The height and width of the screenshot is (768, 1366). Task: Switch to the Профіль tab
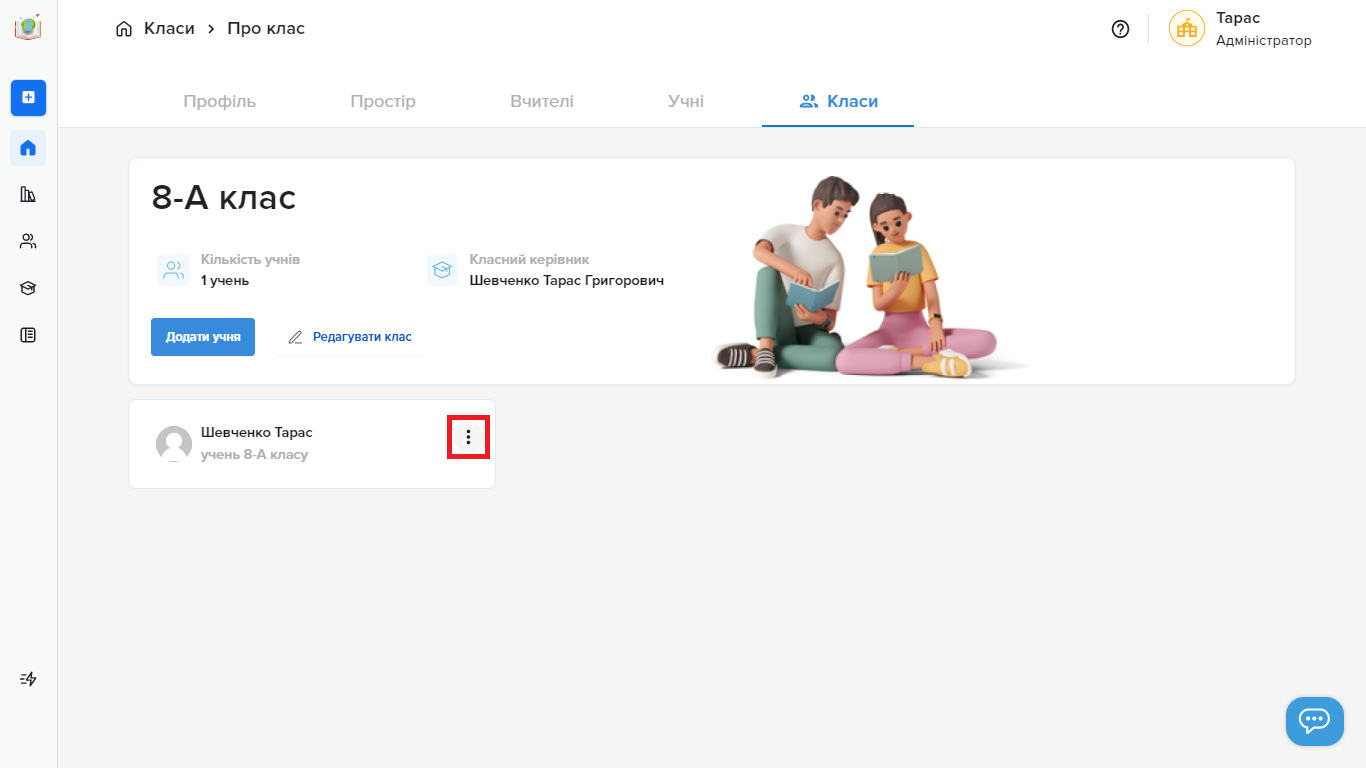pos(220,101)
